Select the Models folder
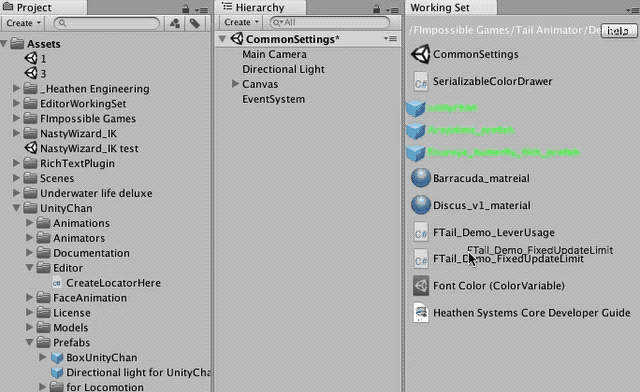Image resolution: width=640 pixels, height=392 pixels. click(71, 327)
